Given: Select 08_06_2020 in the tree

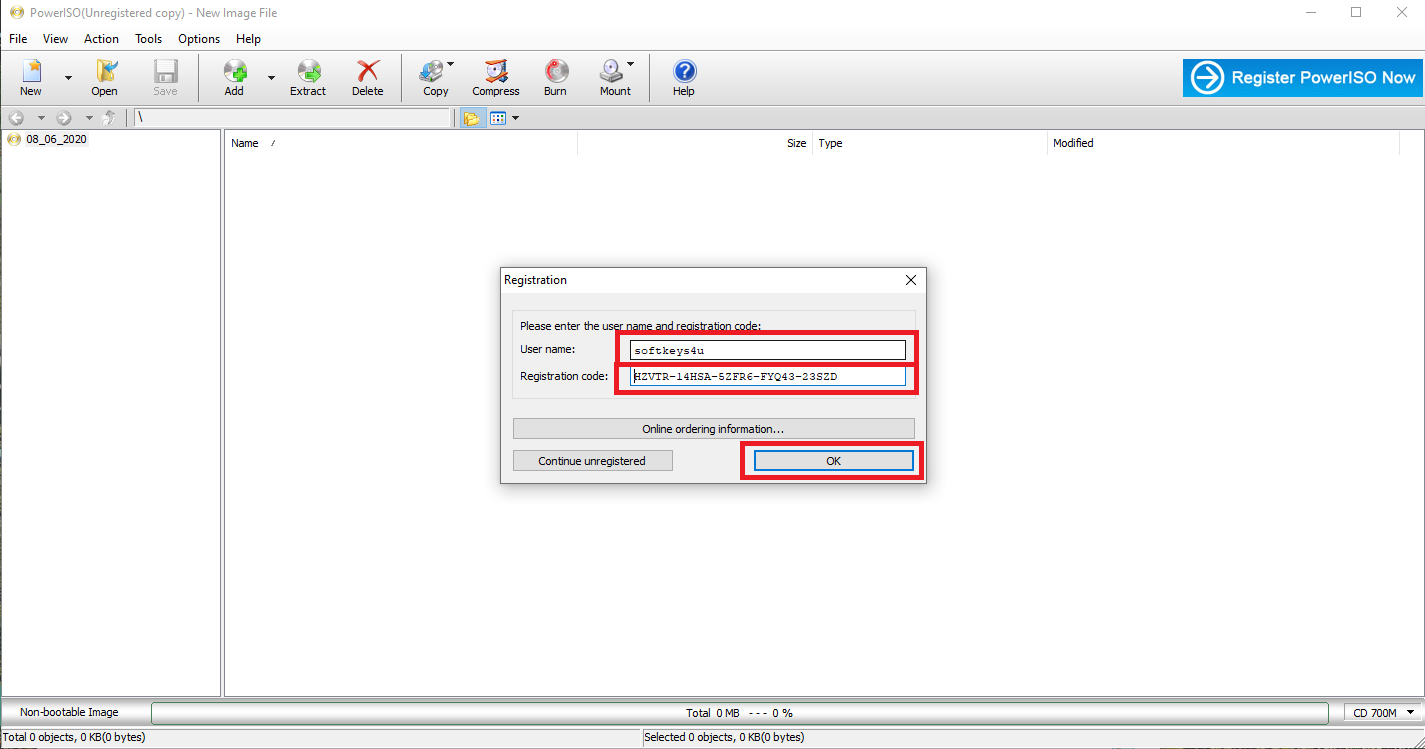Looking at the screenshot, I should click(57, 139).
